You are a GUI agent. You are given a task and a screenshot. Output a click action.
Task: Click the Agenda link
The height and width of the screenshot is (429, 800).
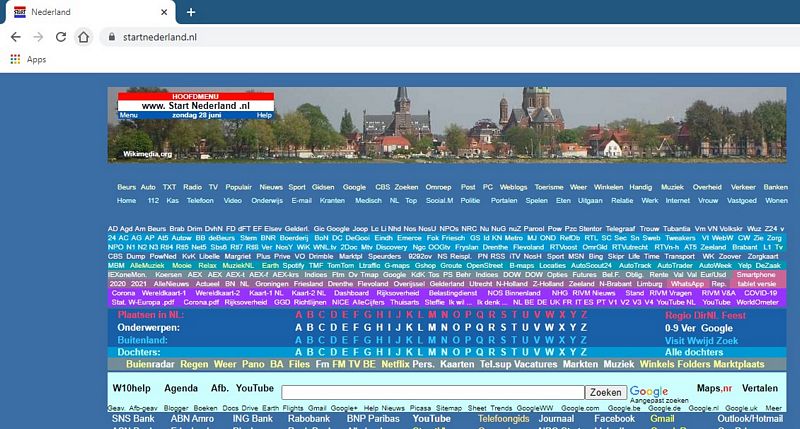[x=181, y=388]
